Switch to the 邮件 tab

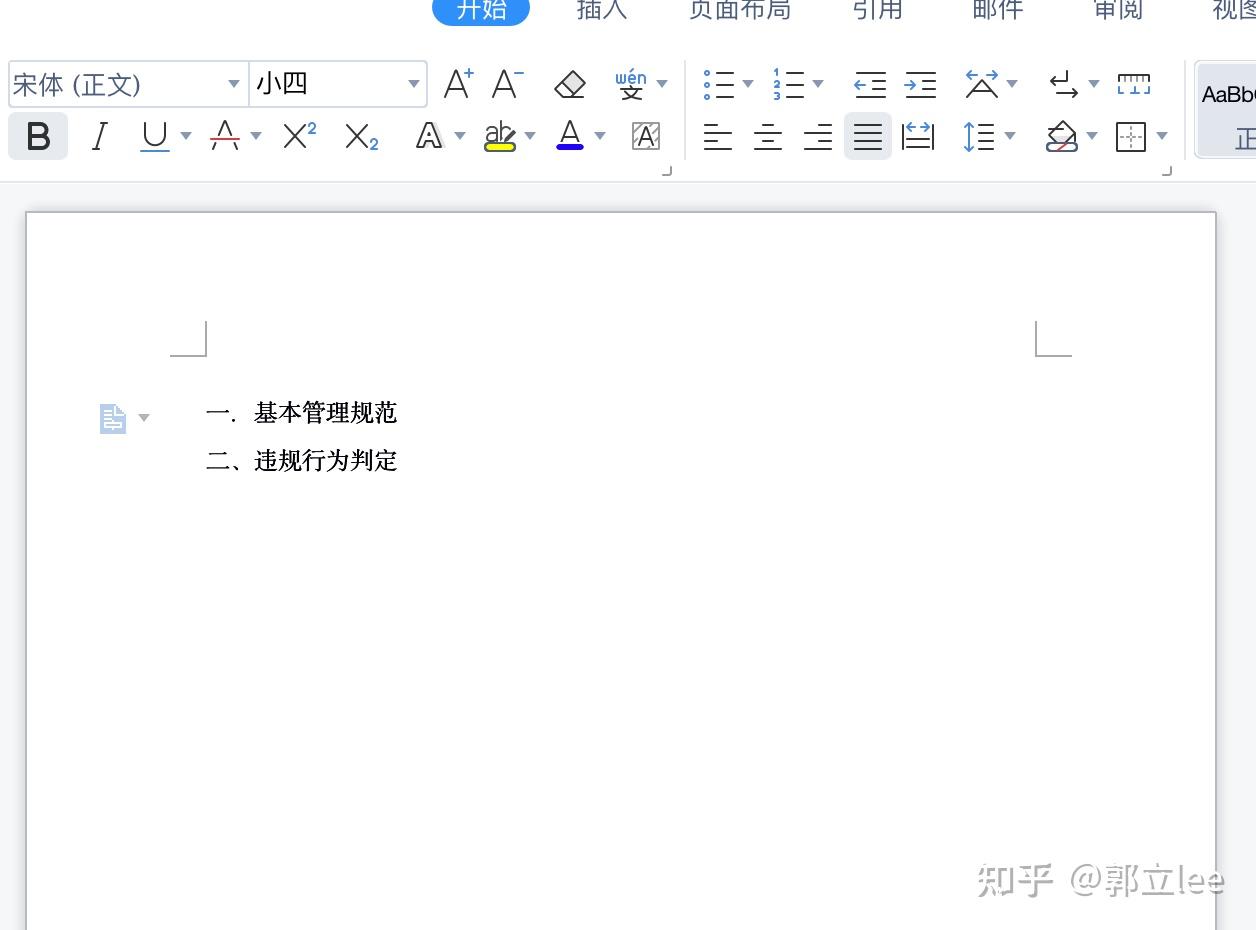tap(998, 10)
